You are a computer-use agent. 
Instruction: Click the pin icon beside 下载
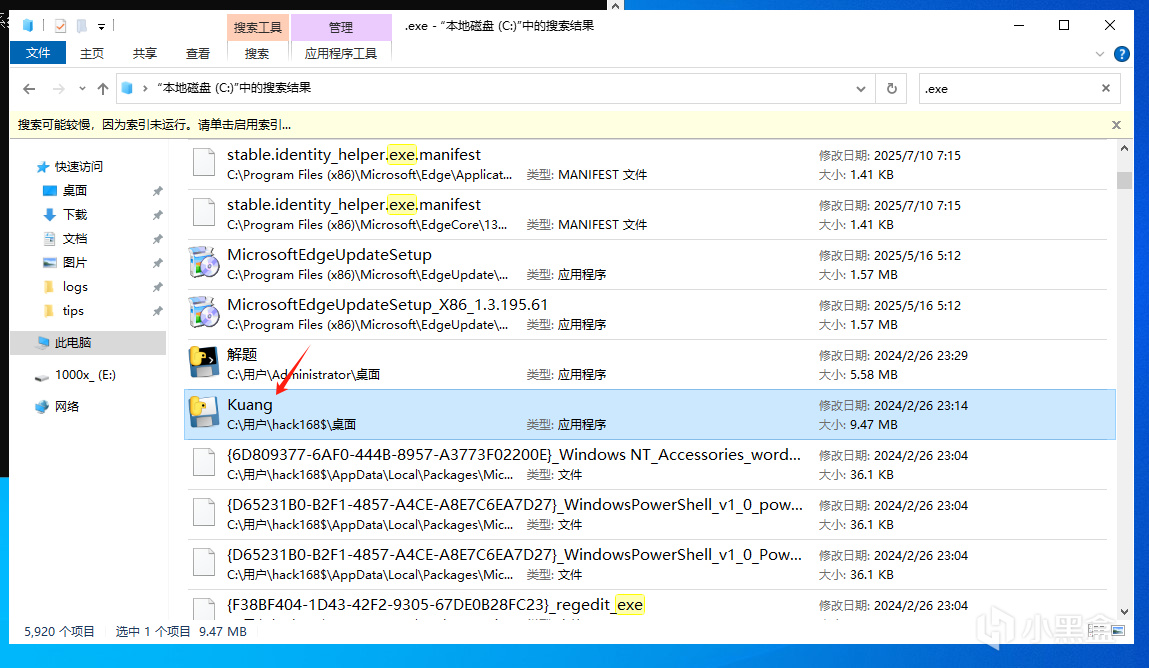(x=157, y=215)
